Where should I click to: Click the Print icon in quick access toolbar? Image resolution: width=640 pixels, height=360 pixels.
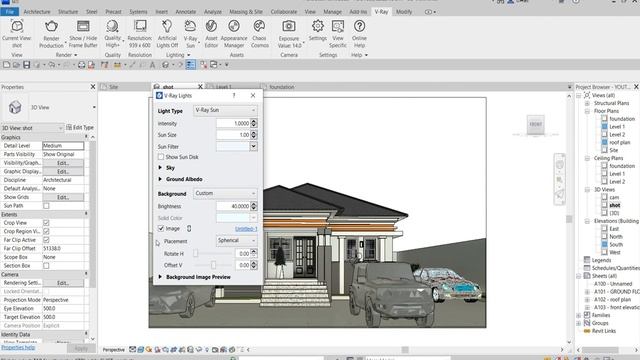tap(81, 64)
